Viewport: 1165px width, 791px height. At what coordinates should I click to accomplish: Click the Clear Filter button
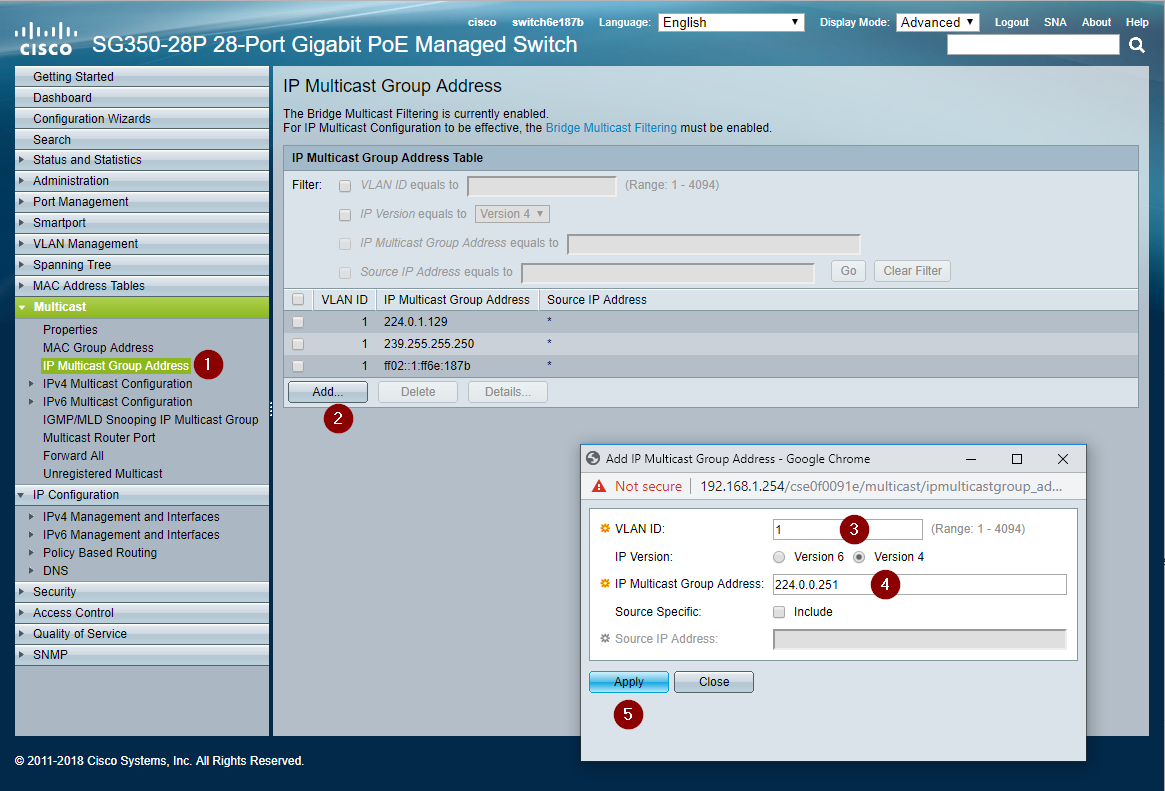[x=912, y=271]
